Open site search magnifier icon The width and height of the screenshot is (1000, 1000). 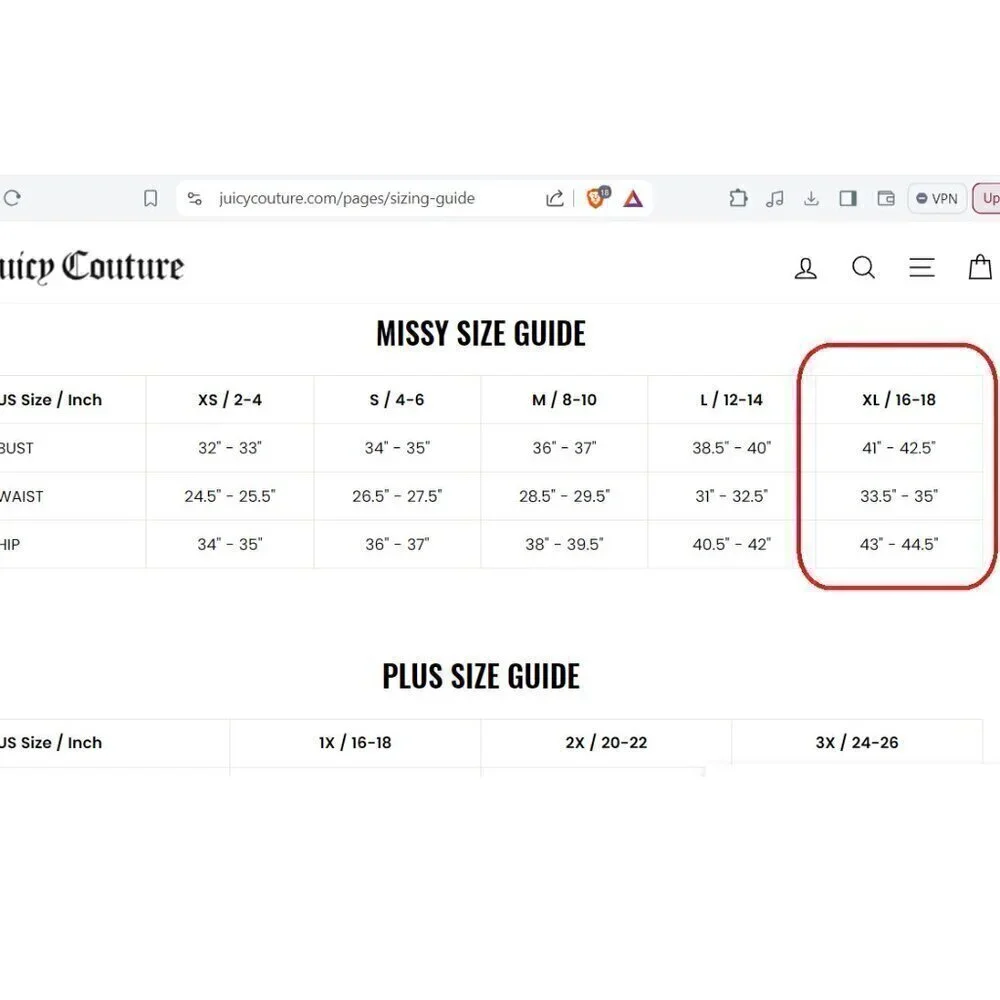point(864,267)
